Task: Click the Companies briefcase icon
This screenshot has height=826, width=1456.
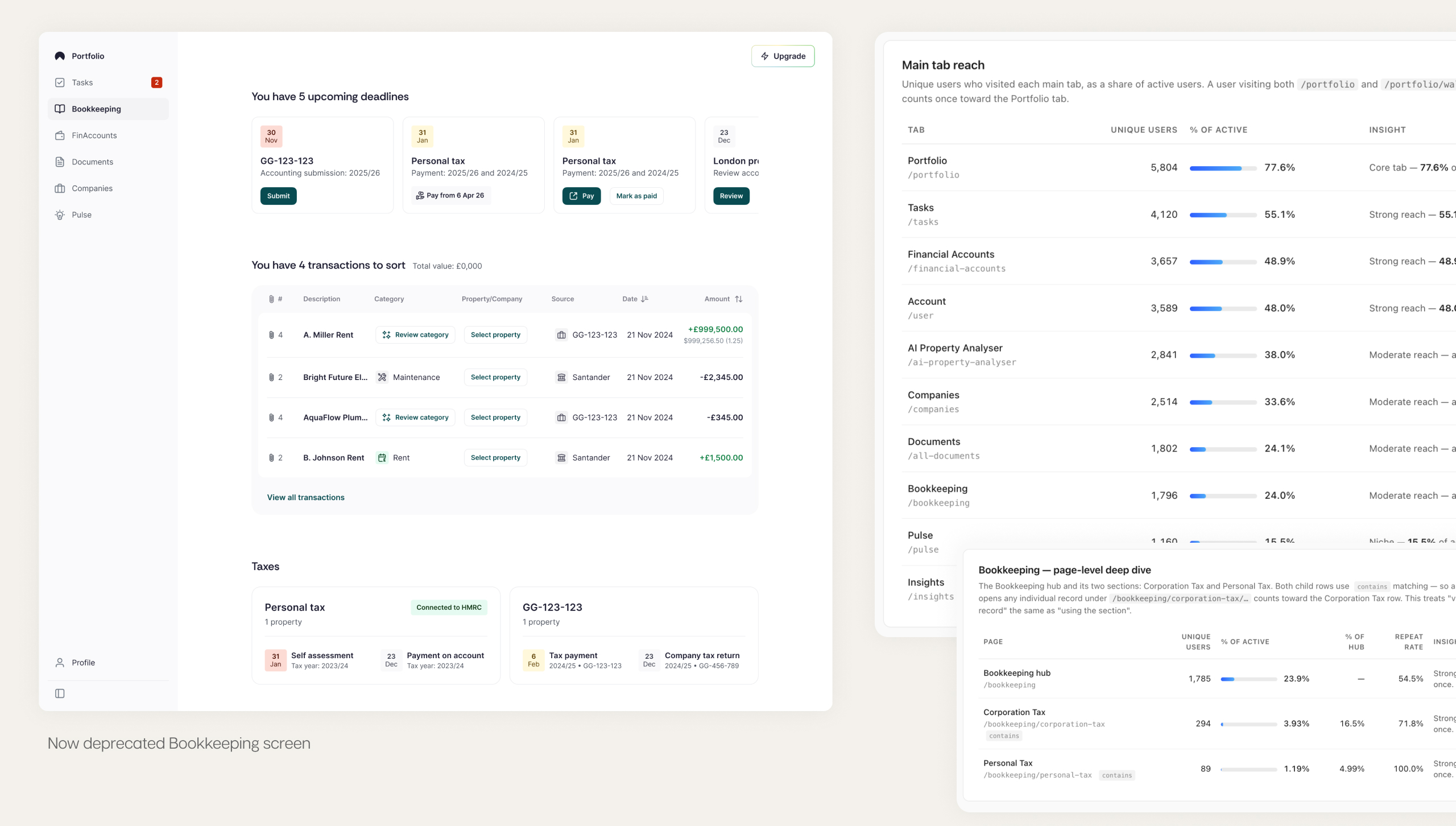Action: pos(60,188)
